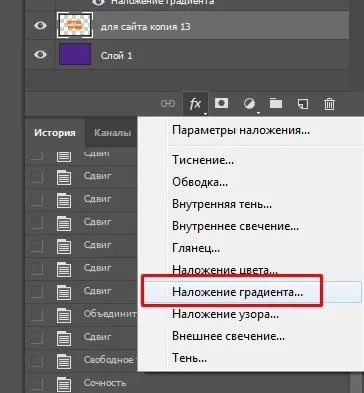Screen dimensions: 364x393
Task: Select the 'Объединит' history state
Action: coord(110,314)
